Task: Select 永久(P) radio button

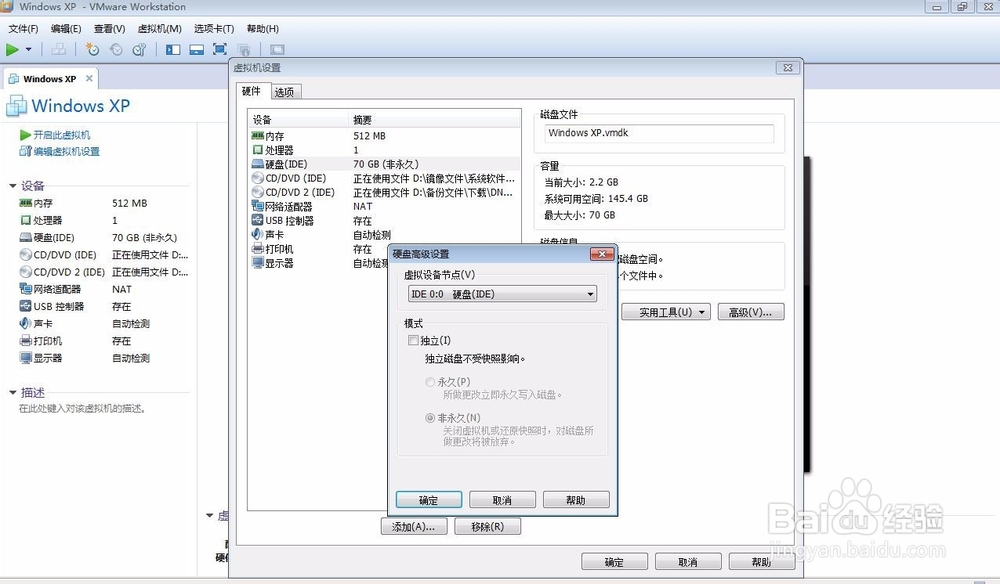Action: click(x=430, y=382)
